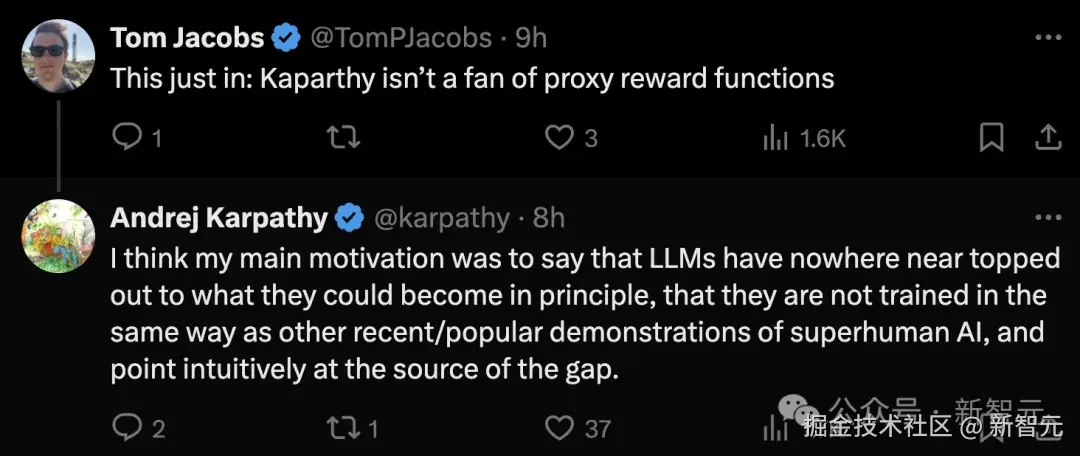This screenshot has height=456, width=1080.
Task: Share Tom Jacobs' tweet
Action: coord(1047,137)
